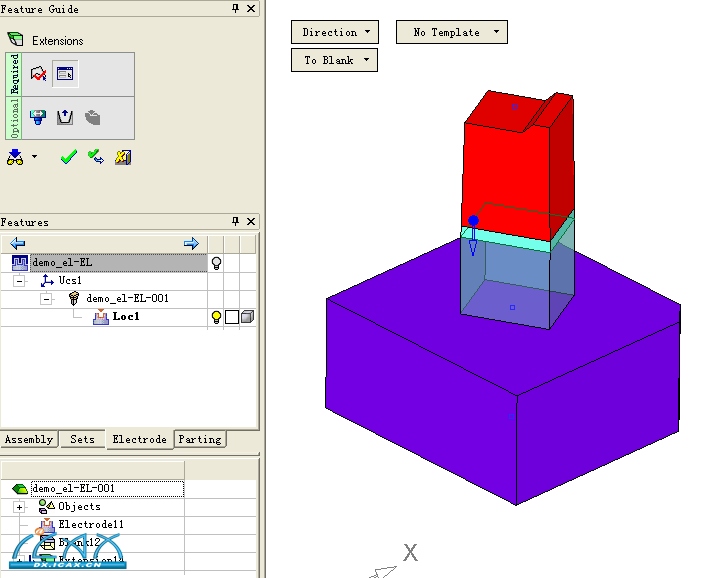Select the parameters dialog required step icon

[65, 74]
